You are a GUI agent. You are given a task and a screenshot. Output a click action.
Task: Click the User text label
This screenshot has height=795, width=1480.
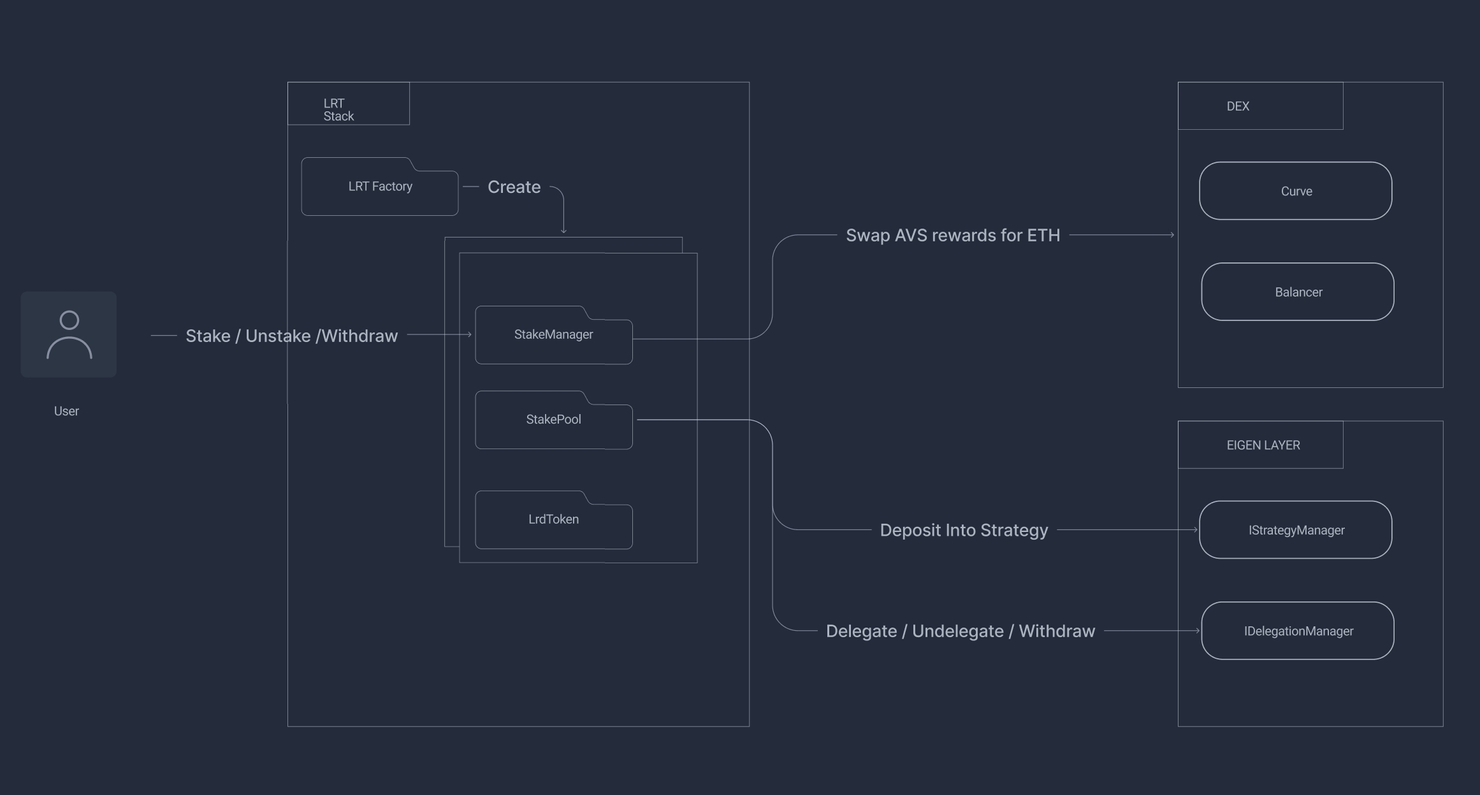pyautogui.click(x=66, y=411)
